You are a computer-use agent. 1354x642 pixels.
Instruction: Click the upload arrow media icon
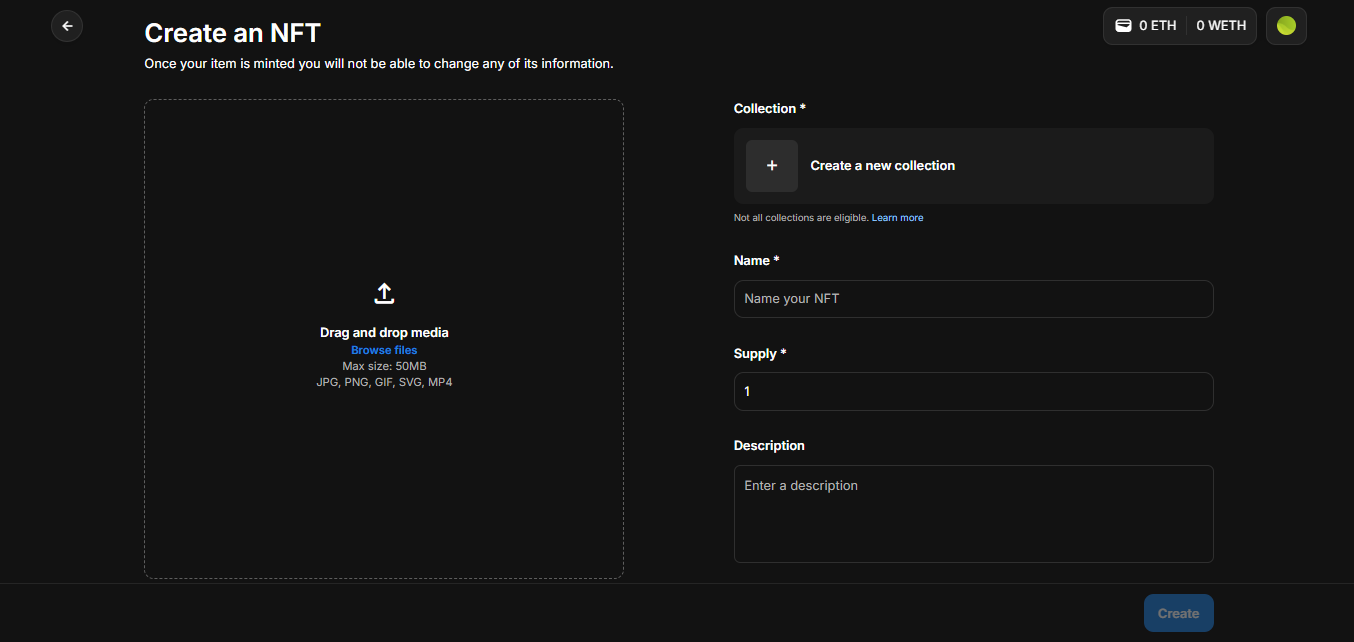(384, 294)
